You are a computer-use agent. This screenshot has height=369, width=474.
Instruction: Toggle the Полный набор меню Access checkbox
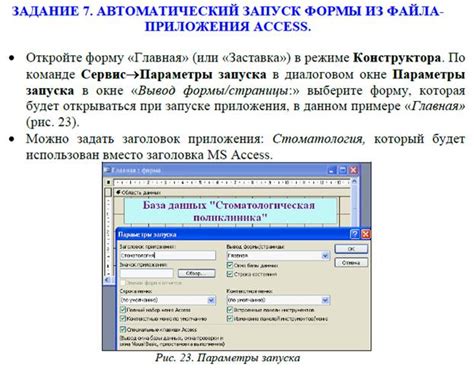(x=123, y=310)
